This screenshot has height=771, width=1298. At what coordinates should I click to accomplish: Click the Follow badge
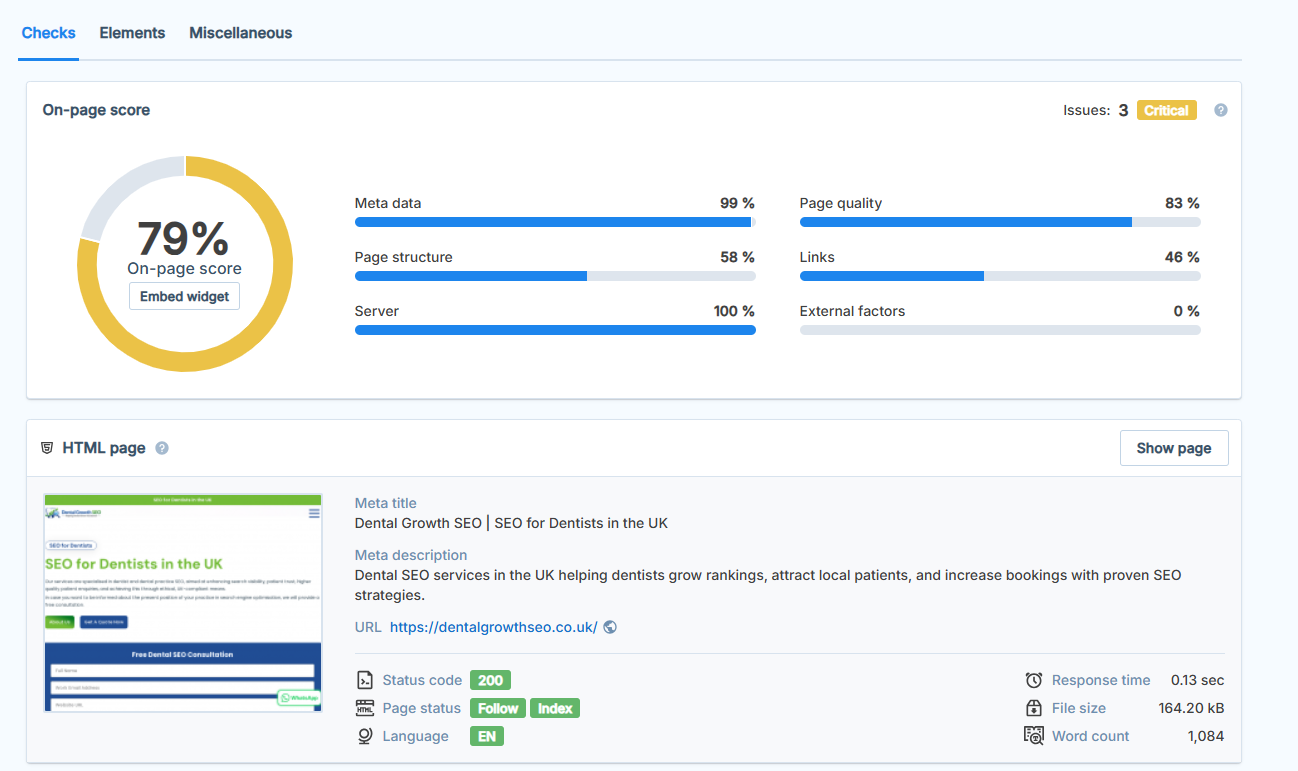(498, 708)
